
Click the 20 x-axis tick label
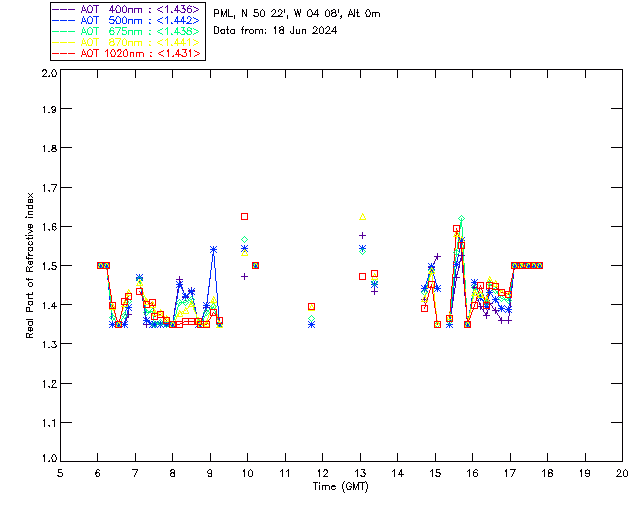(622, 473)
